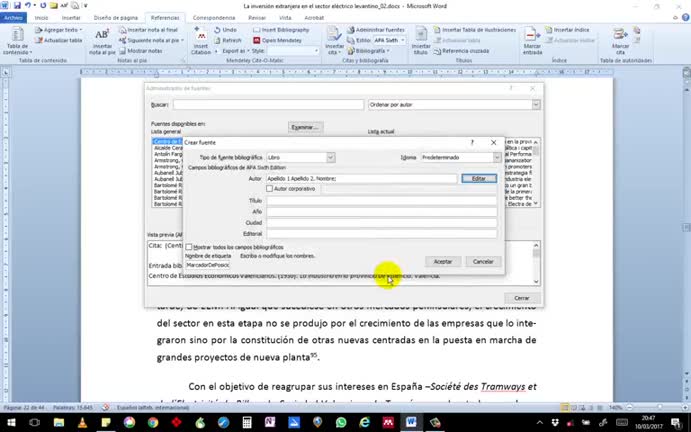Screen dimensions: 691x432
Task: Open the Tabla de contenido gallery
Action: 17,41
